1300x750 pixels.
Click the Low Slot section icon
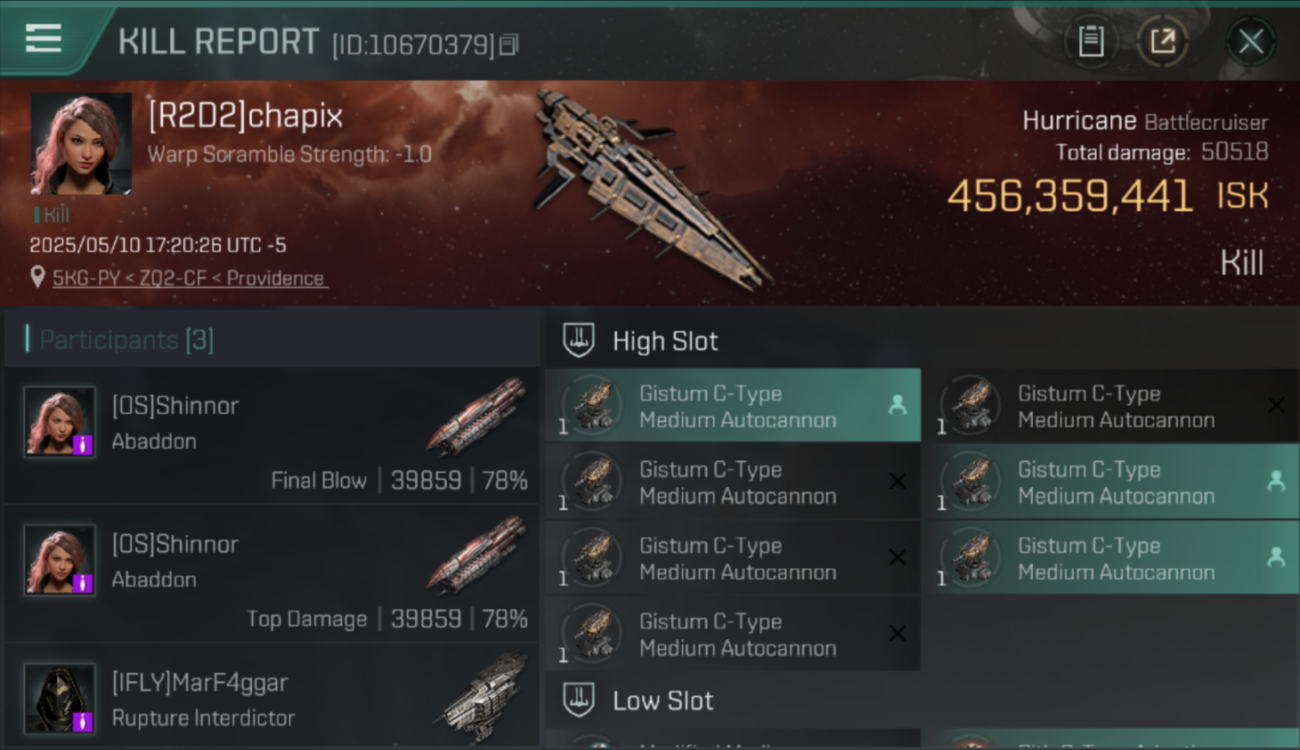578,700
